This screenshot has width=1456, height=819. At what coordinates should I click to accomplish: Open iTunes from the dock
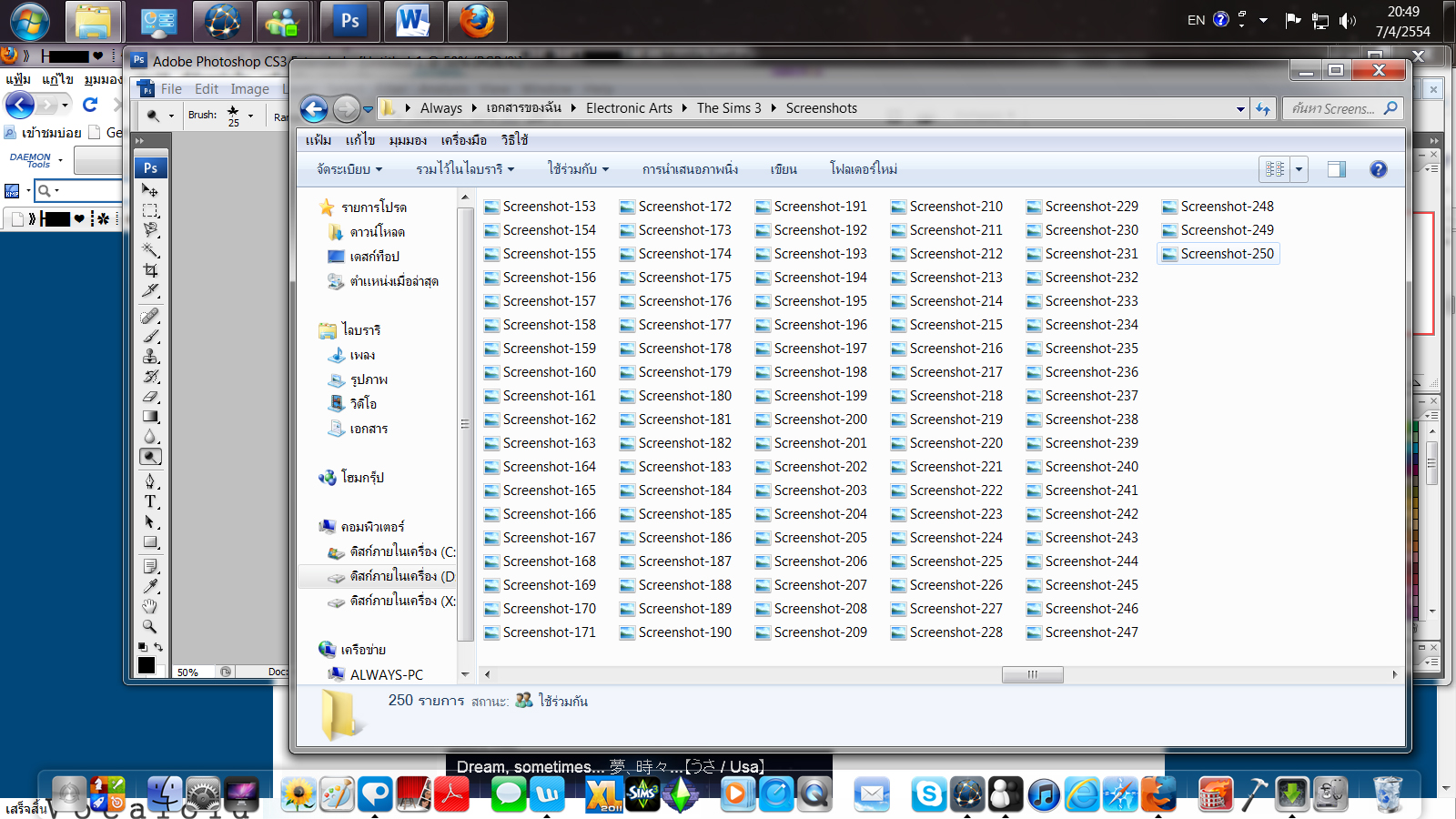click(1044, 794)
